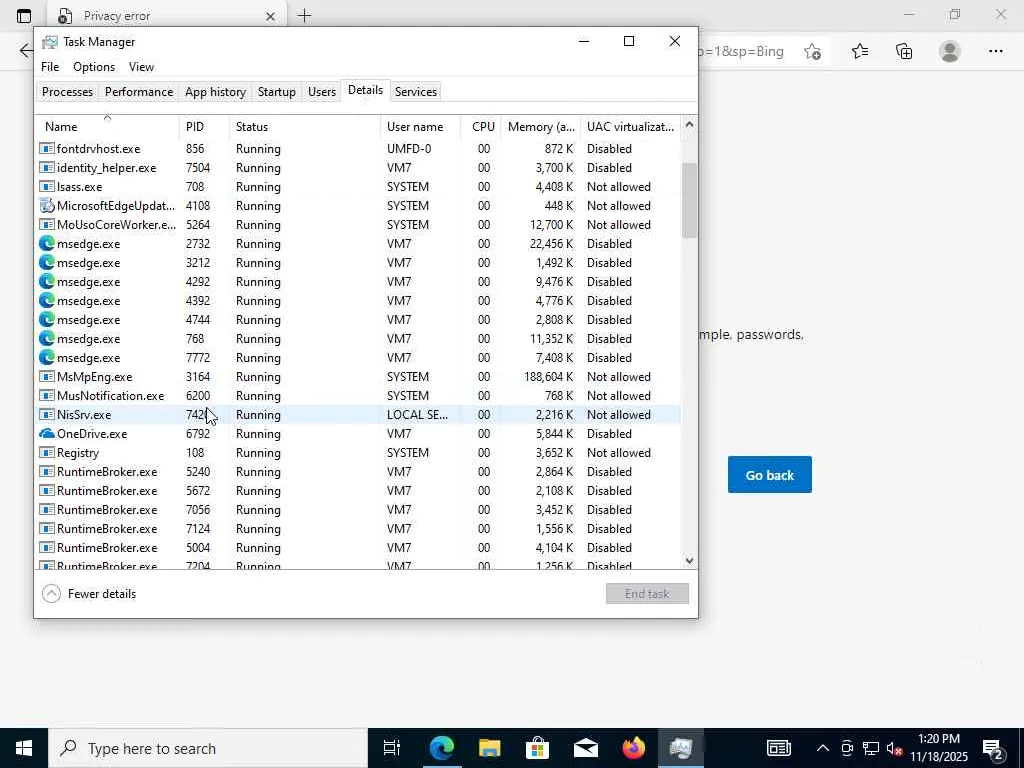
Task: Open News and interests taskbar widget
Action: coord(778,748)
